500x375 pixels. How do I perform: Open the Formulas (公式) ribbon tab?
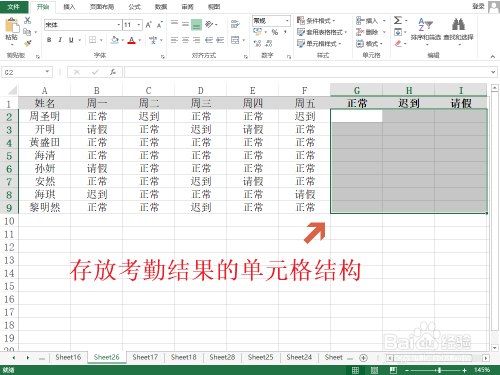(x=135, y=7)
